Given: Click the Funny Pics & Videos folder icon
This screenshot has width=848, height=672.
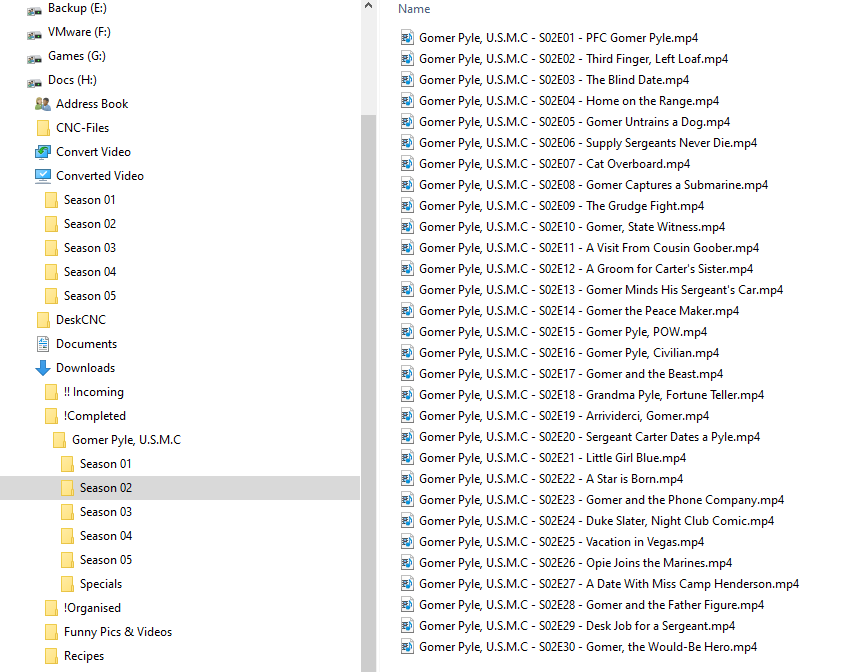Looking at the screenshot, I should 49,631.
